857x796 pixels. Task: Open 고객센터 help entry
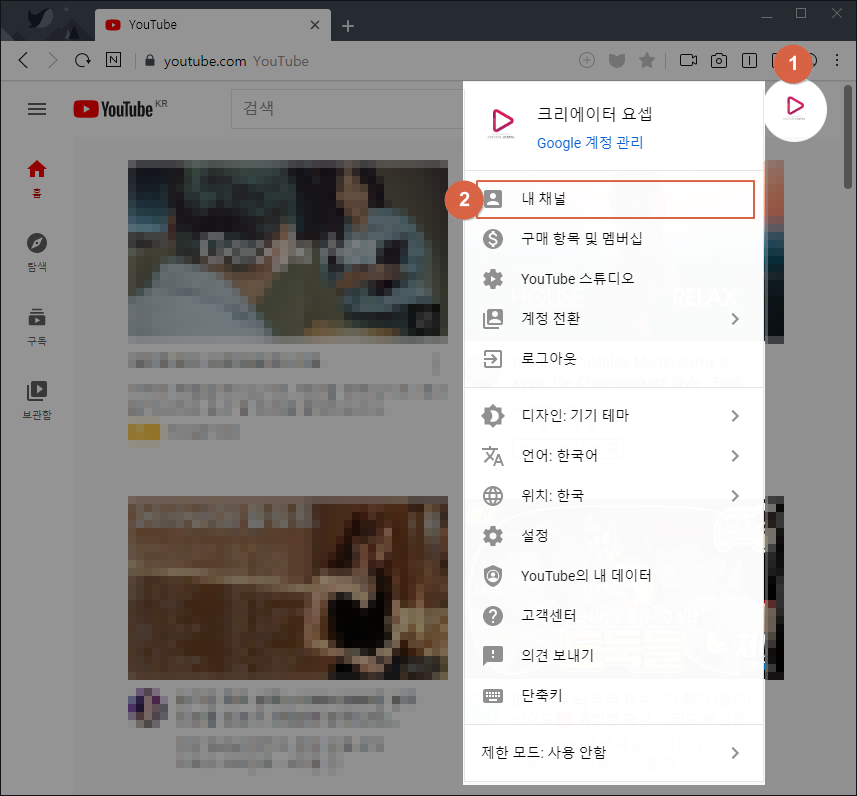(x=614, y=615)
